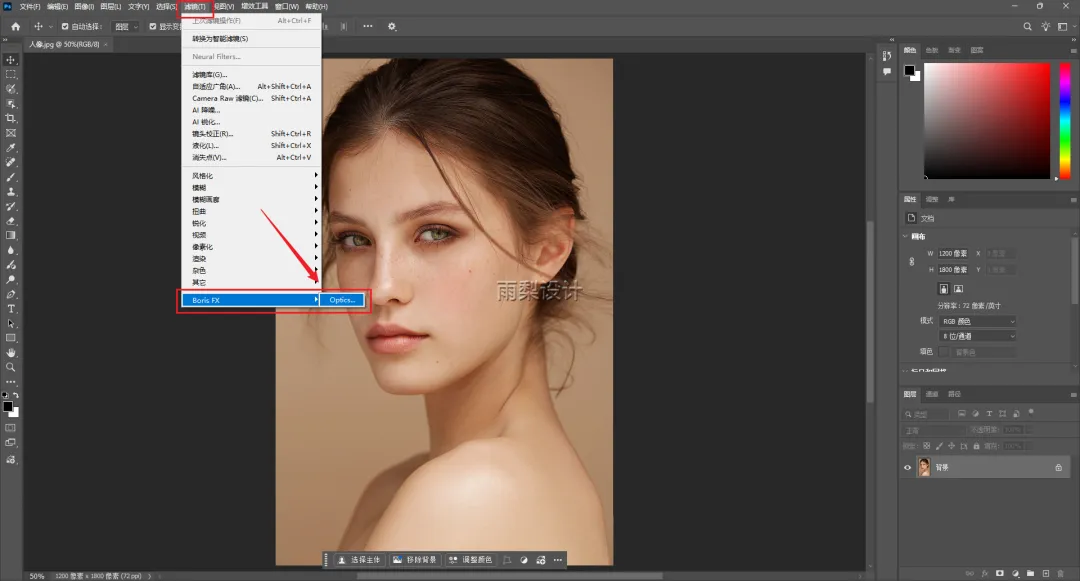Open the 8 位/通道 bit depth dropdown

point(977,336)
